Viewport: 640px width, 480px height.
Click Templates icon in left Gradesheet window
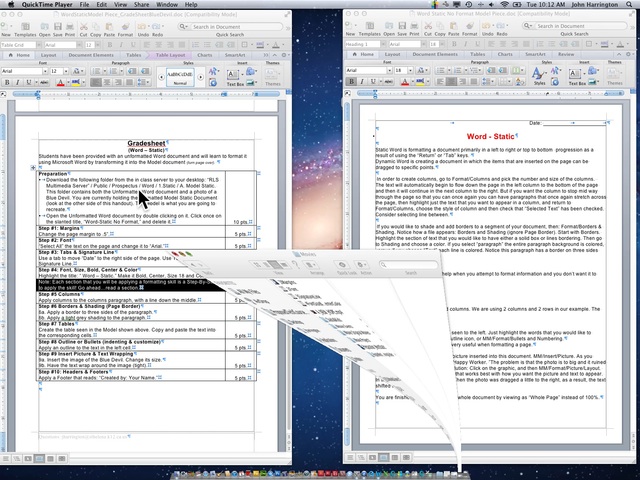click(25, 27)
